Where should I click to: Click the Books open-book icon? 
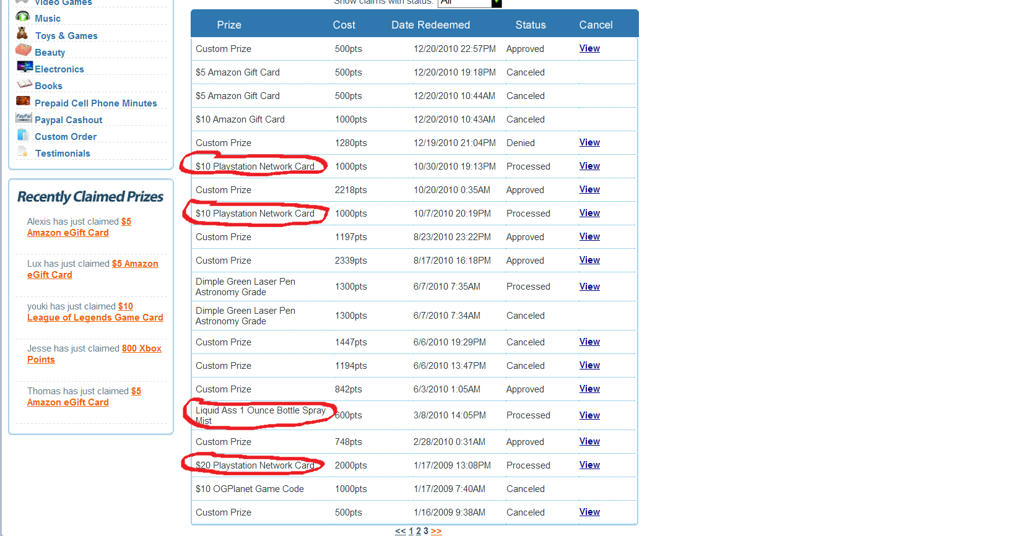[24, 85]
